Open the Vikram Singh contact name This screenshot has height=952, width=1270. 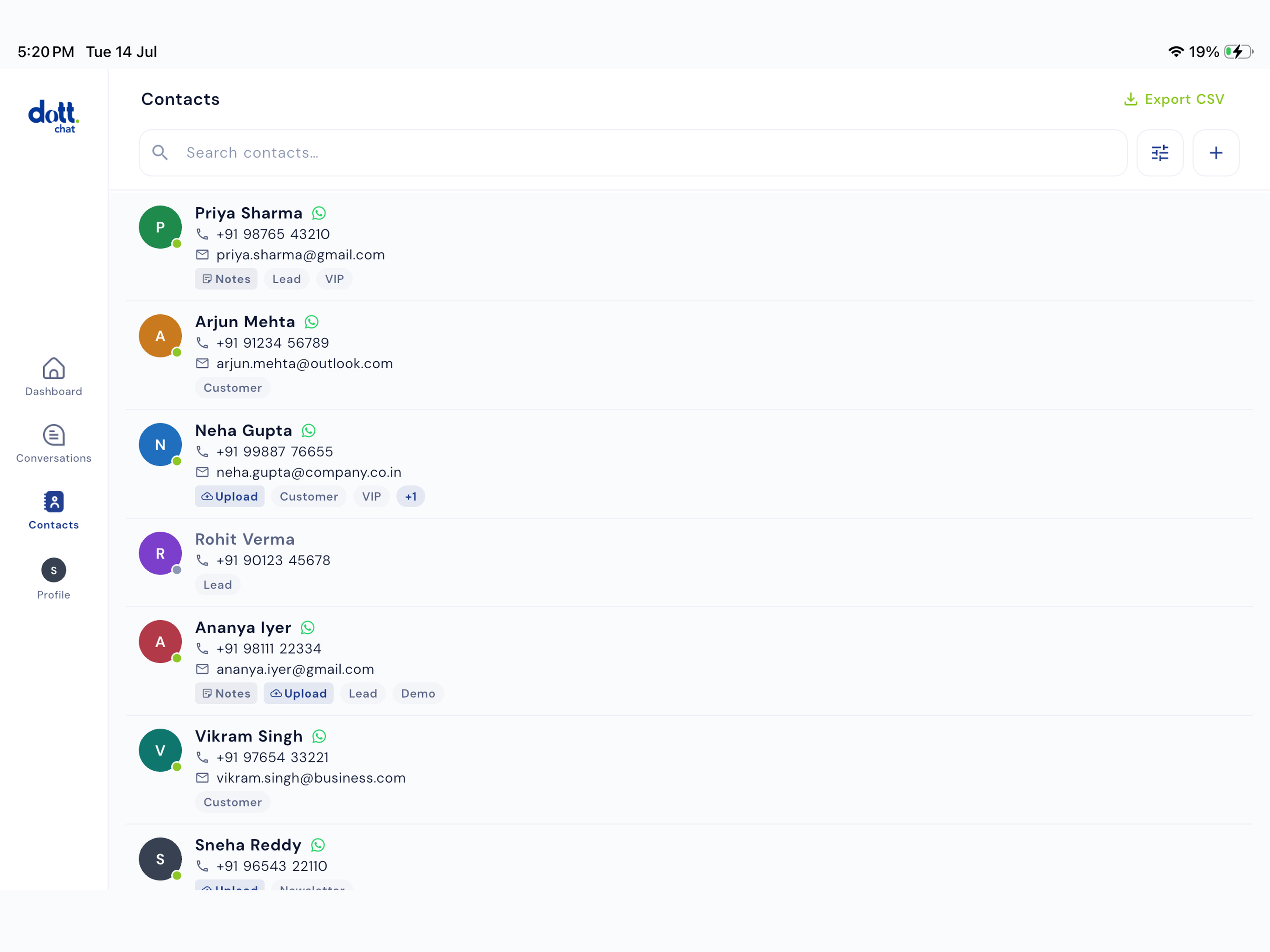coord(249,736)
